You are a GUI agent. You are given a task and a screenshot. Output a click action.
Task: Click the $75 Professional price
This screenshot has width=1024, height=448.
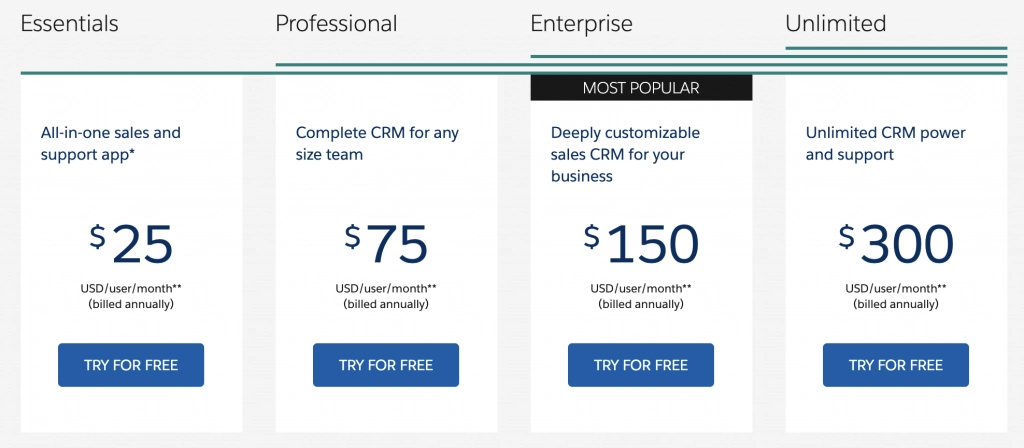(386, 244)
